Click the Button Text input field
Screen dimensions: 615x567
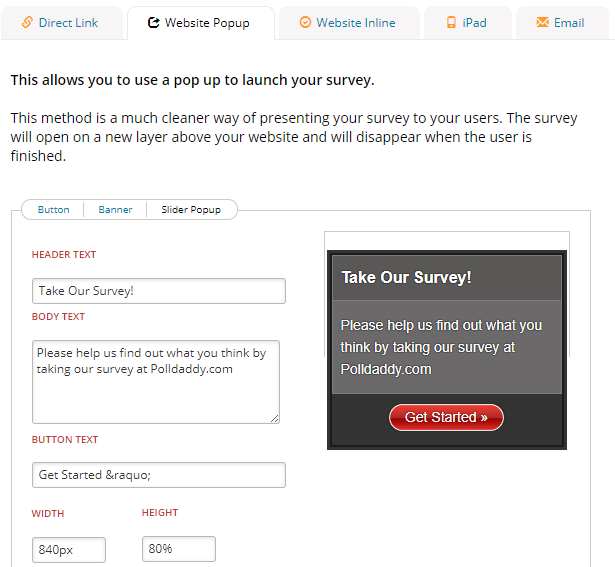[159, 475]
